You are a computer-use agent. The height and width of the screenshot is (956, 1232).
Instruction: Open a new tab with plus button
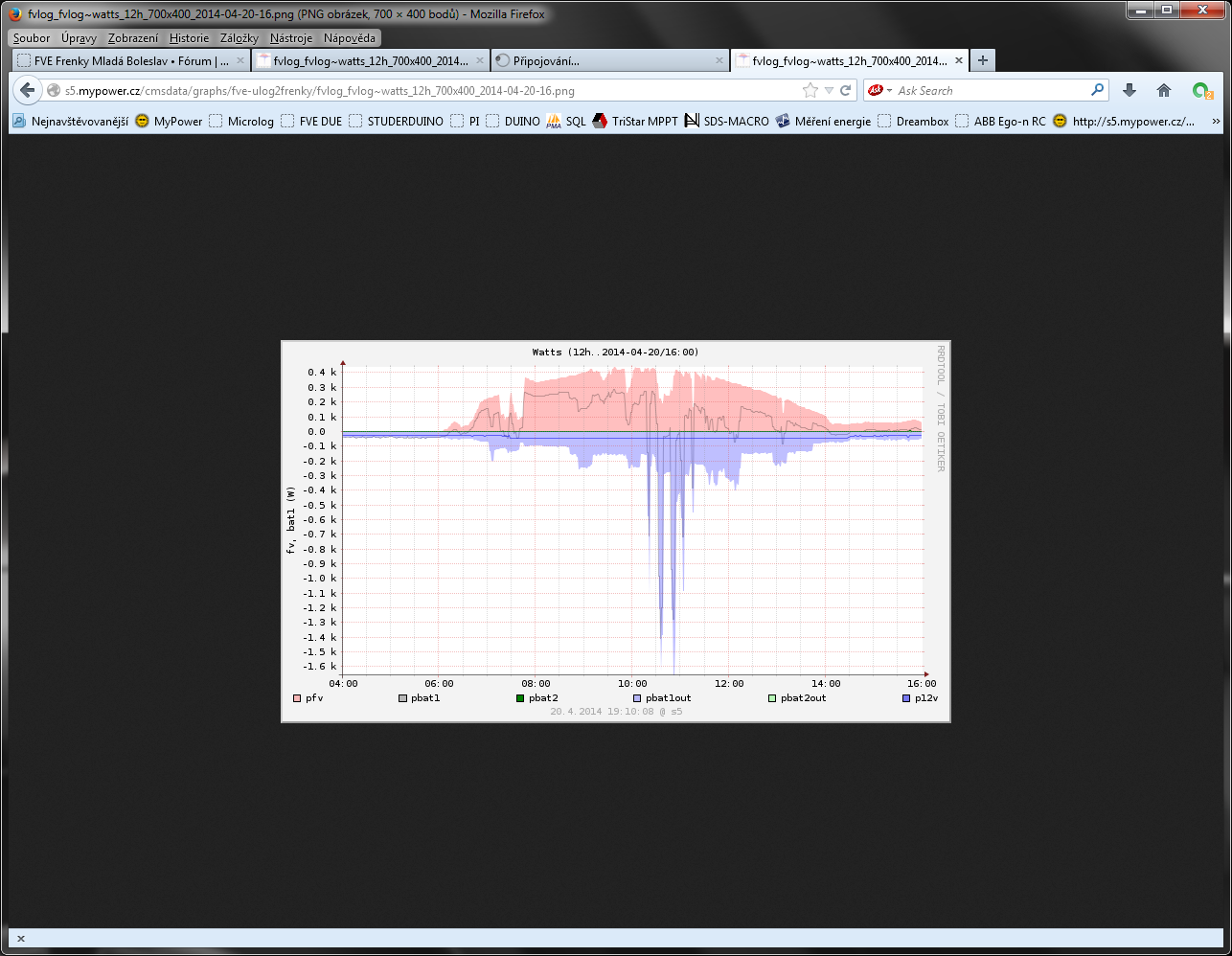pyautogui.click(x=982, y=60)
